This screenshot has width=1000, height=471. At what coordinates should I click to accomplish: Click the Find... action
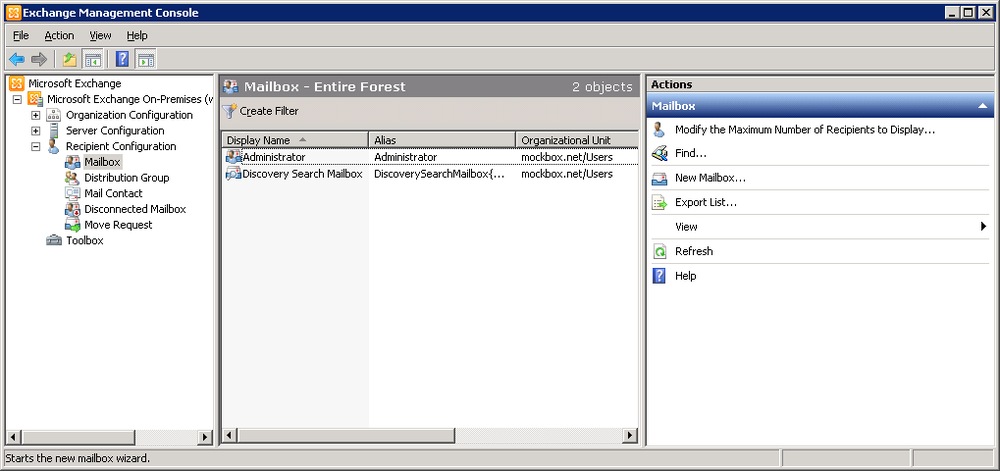click(691, 154)
